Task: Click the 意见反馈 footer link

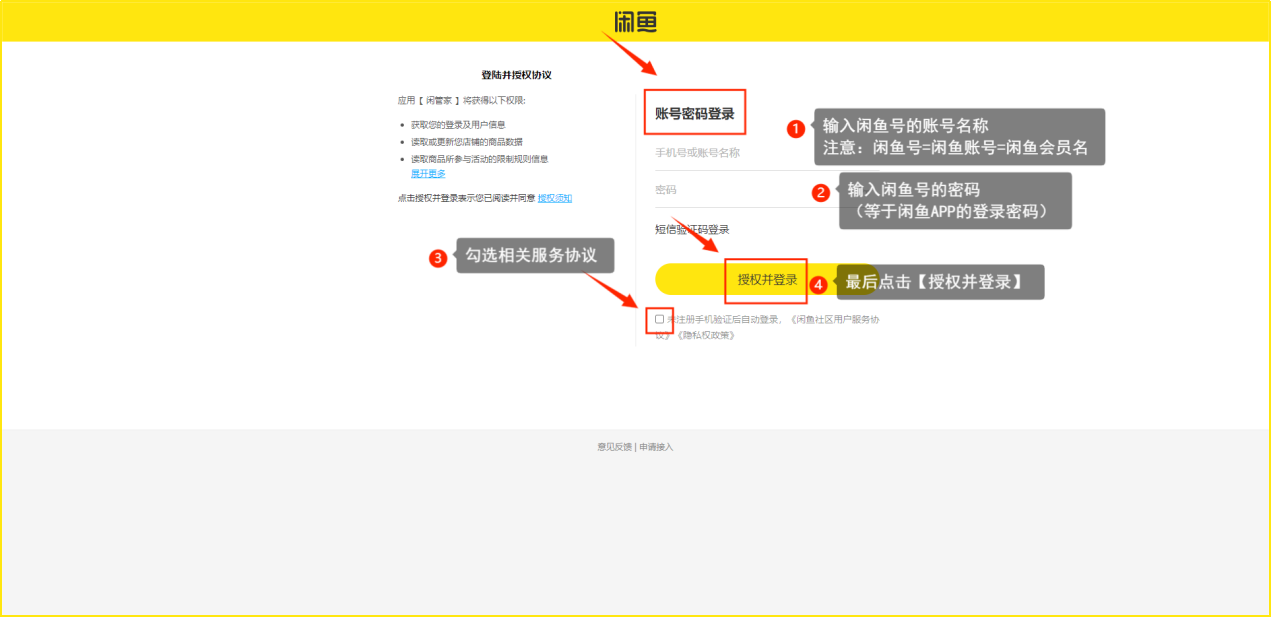Action: tap(614, 447)
